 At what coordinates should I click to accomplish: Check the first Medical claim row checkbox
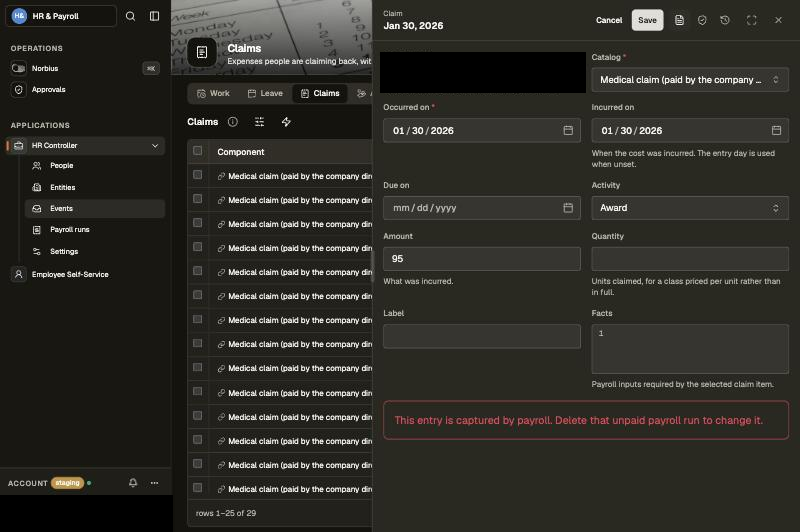197,175
